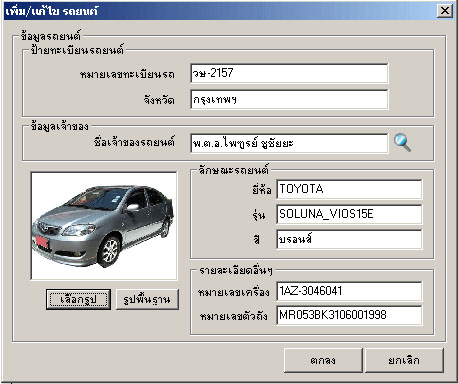This screenshot has width=458, height=384.
Task: Click the engine number field 1AZ-3046041
Action: [x=349, y=291]
